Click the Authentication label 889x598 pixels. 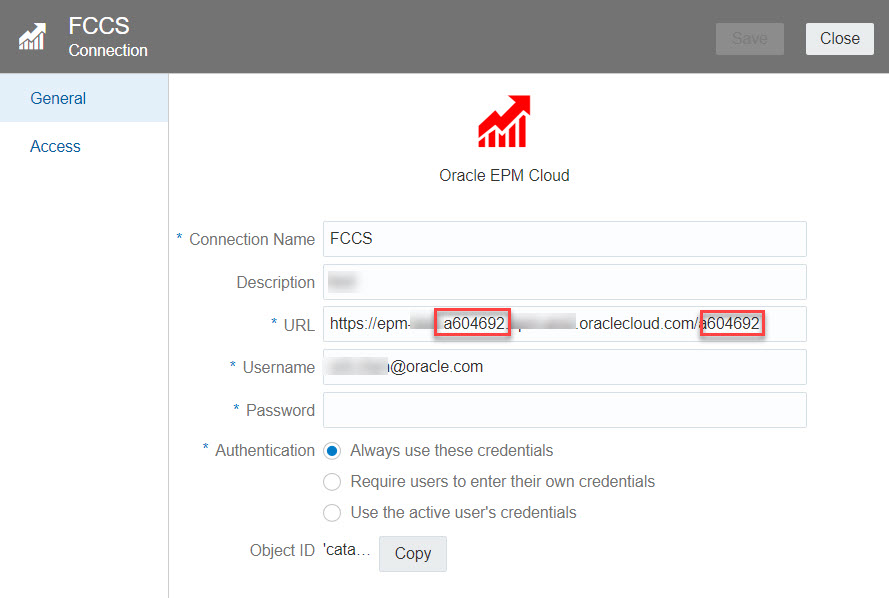264,450
